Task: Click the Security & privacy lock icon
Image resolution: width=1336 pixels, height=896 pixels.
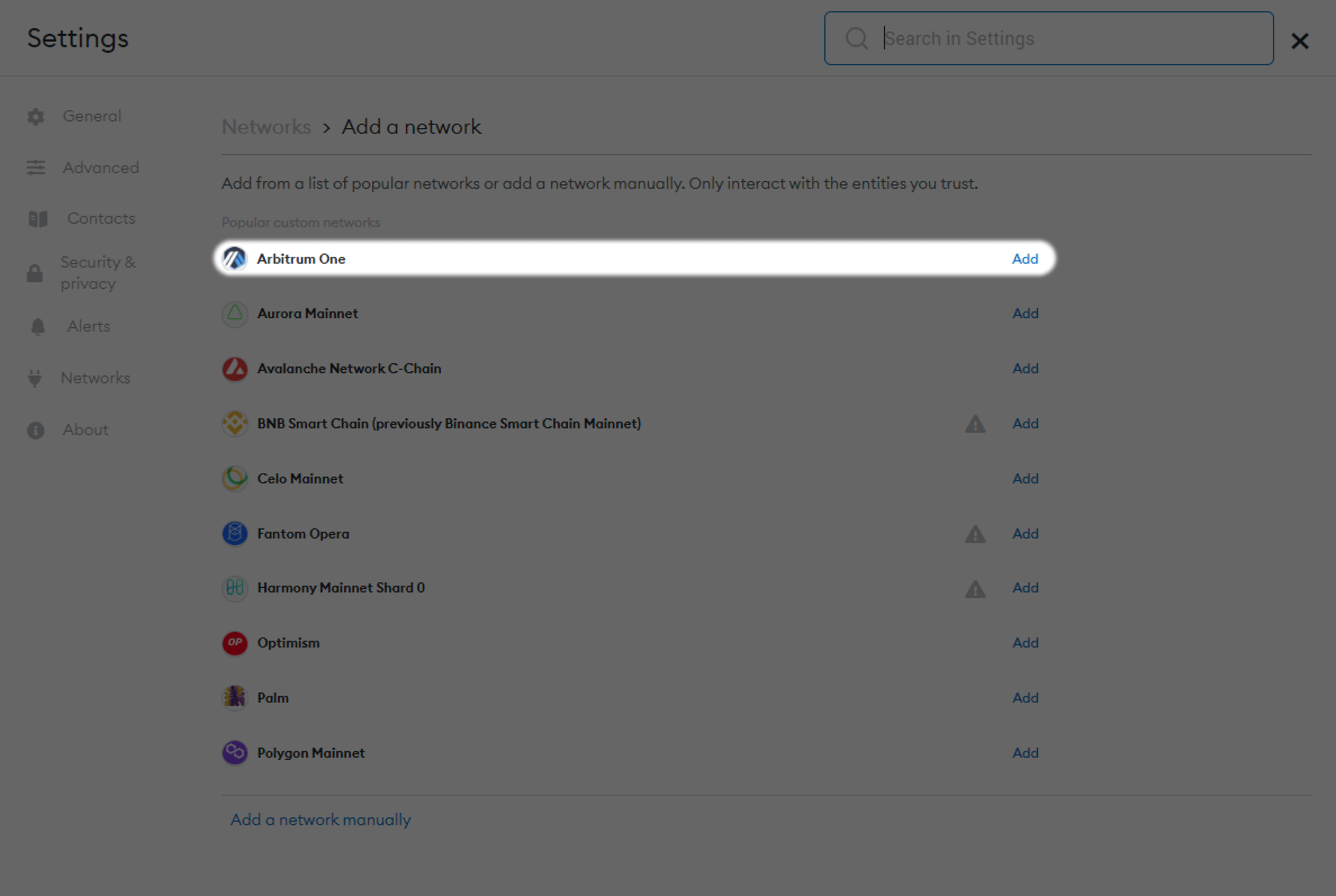Action: 35,273
